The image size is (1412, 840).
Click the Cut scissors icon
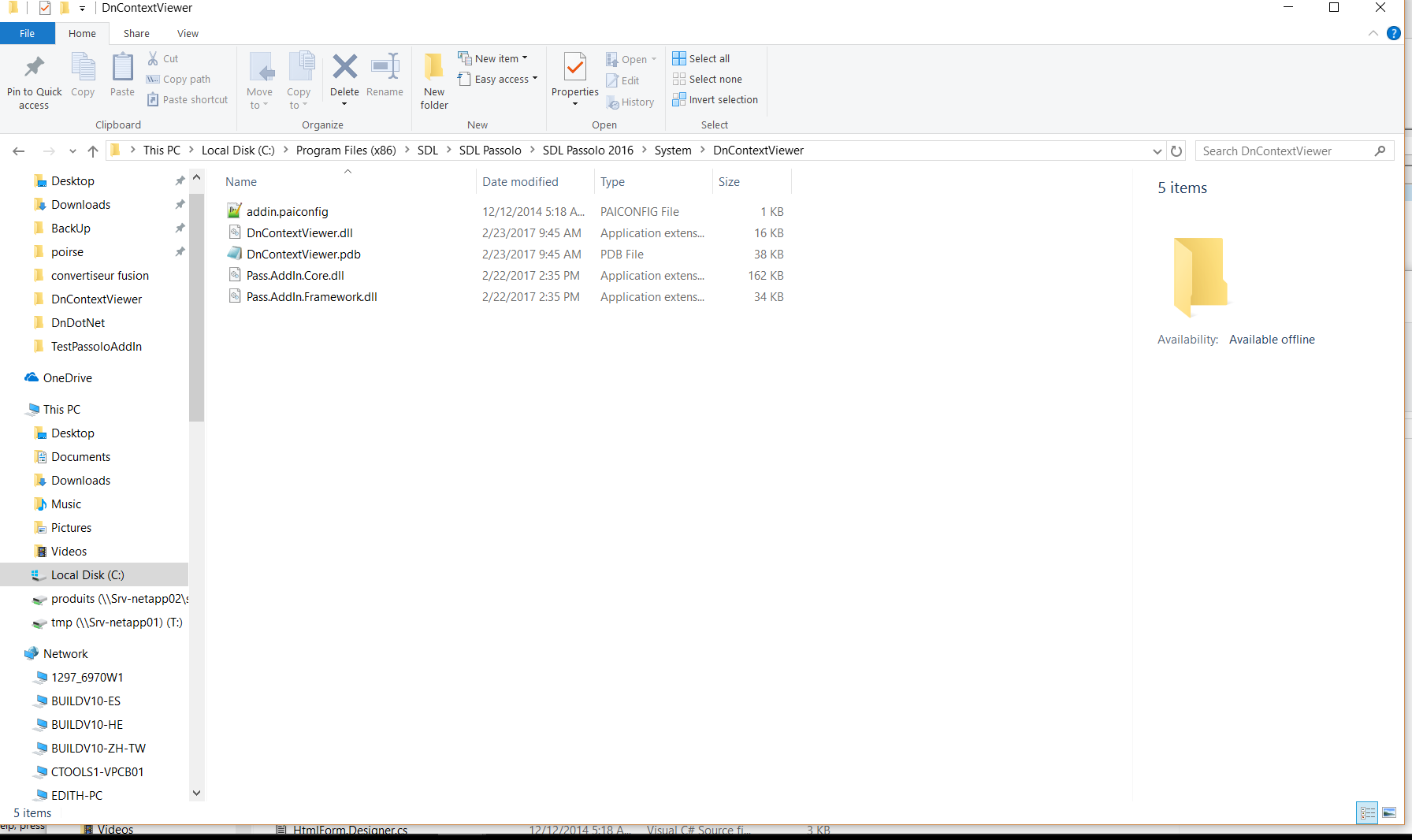coord(153,58)
